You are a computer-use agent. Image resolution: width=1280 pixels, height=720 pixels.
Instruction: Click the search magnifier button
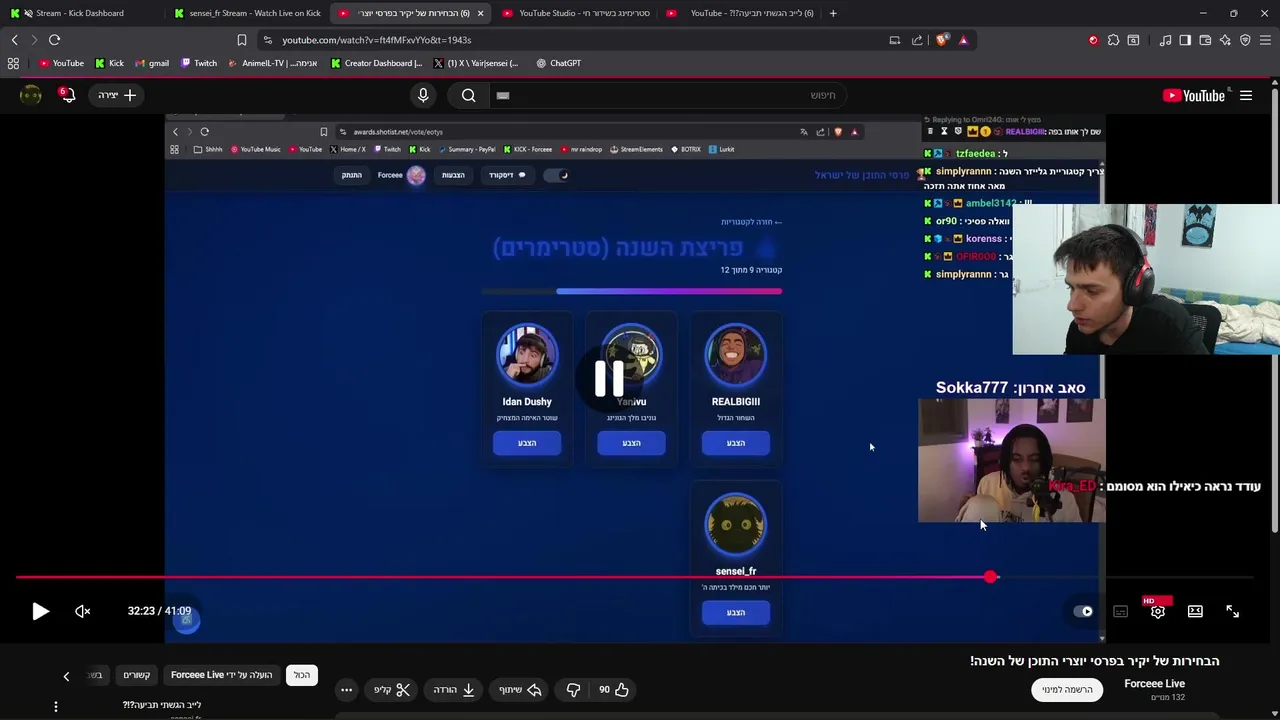[x=468, y=95]
